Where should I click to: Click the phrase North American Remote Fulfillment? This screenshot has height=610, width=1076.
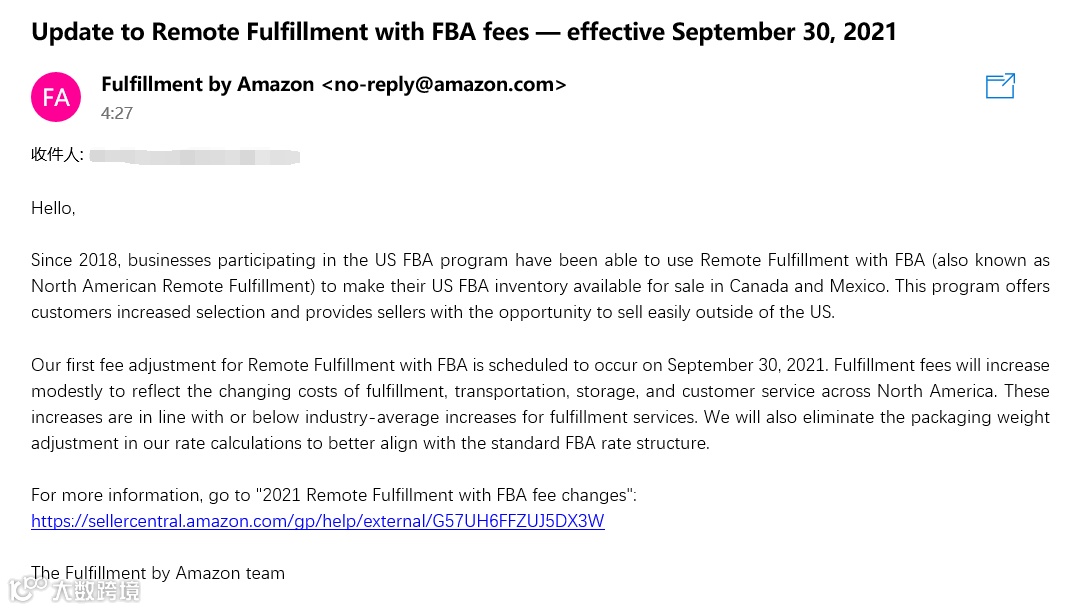pos(172,286)
